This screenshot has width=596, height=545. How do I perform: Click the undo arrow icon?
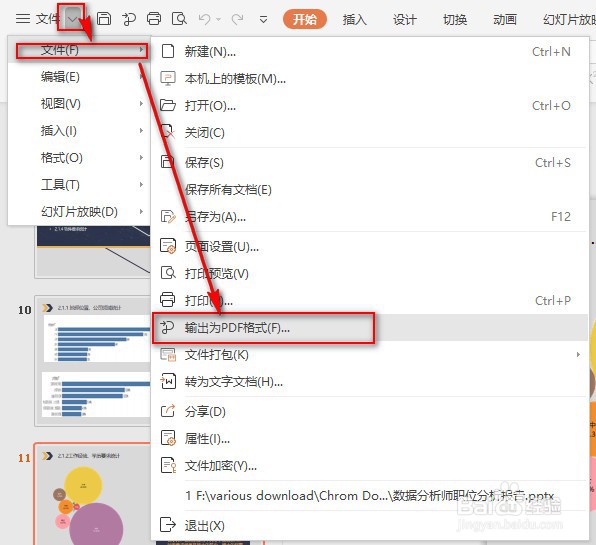pyautogui.click(x=204, y=19)
